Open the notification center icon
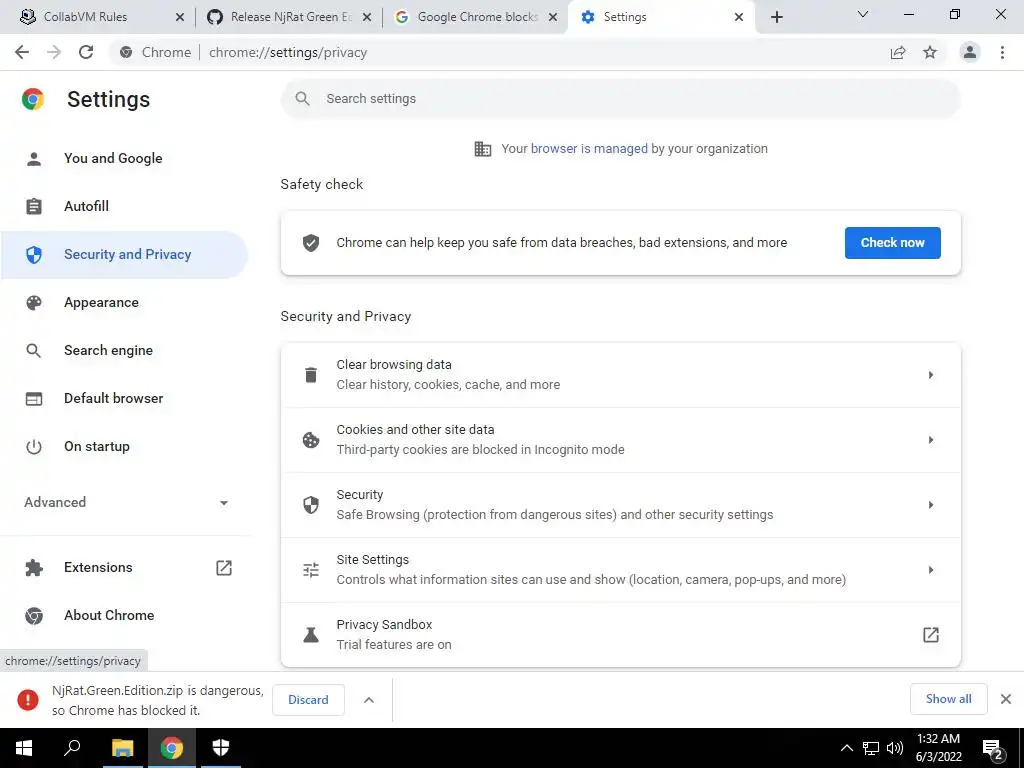1024x768 pixels. (x=993, y=750)
